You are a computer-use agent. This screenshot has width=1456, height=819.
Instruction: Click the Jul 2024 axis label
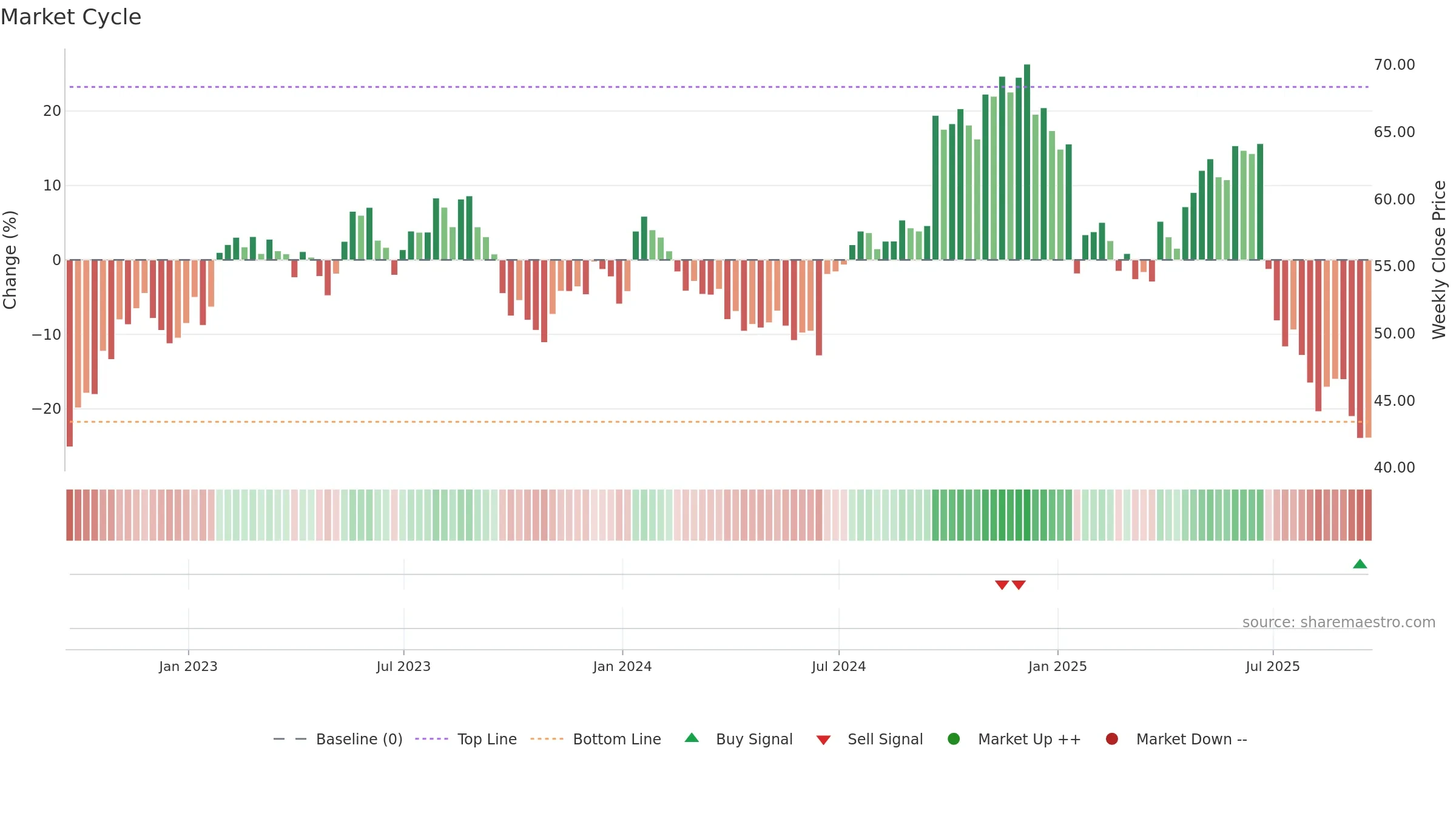[x=839, y=666]
